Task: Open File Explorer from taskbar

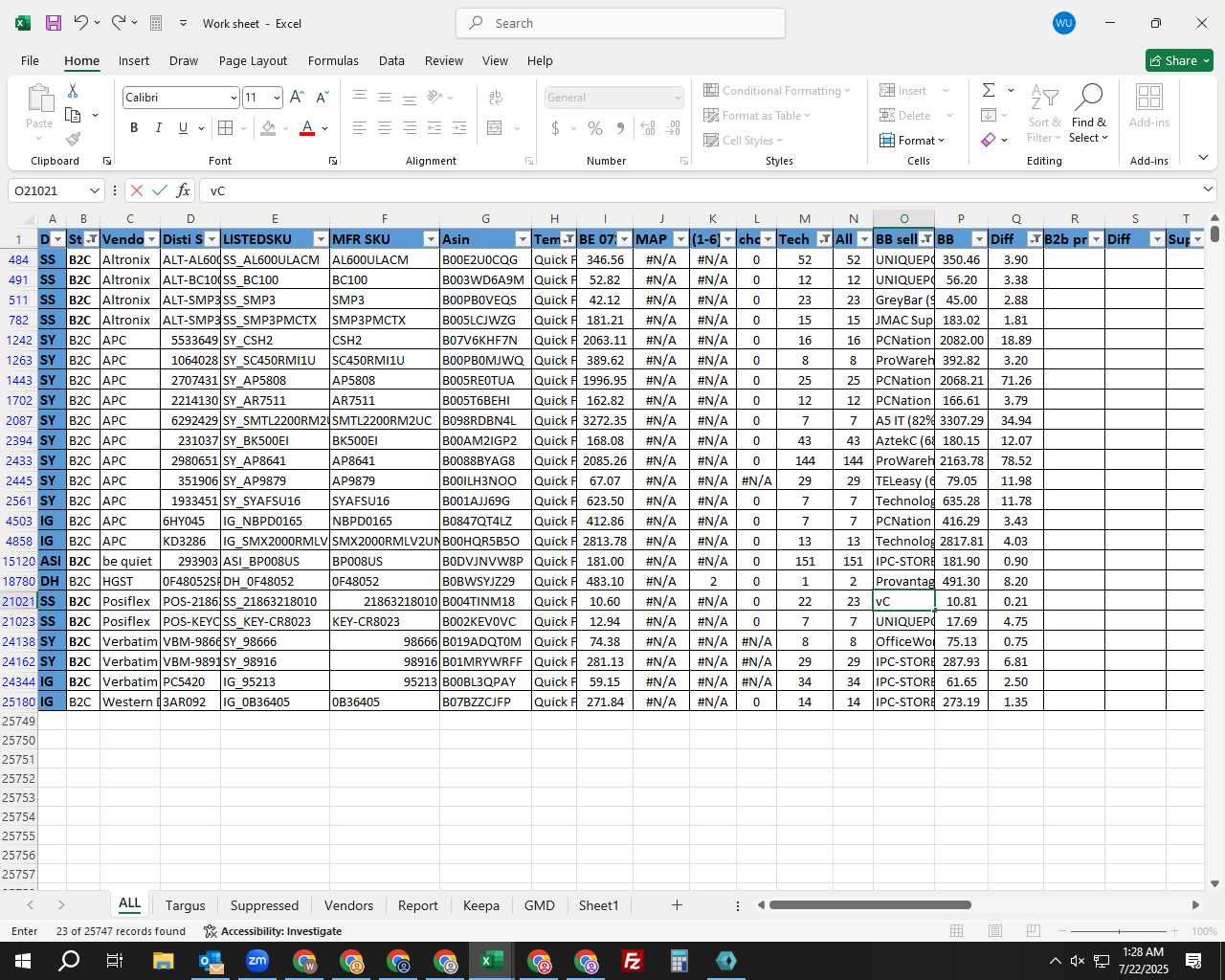Action: (163, 961)
